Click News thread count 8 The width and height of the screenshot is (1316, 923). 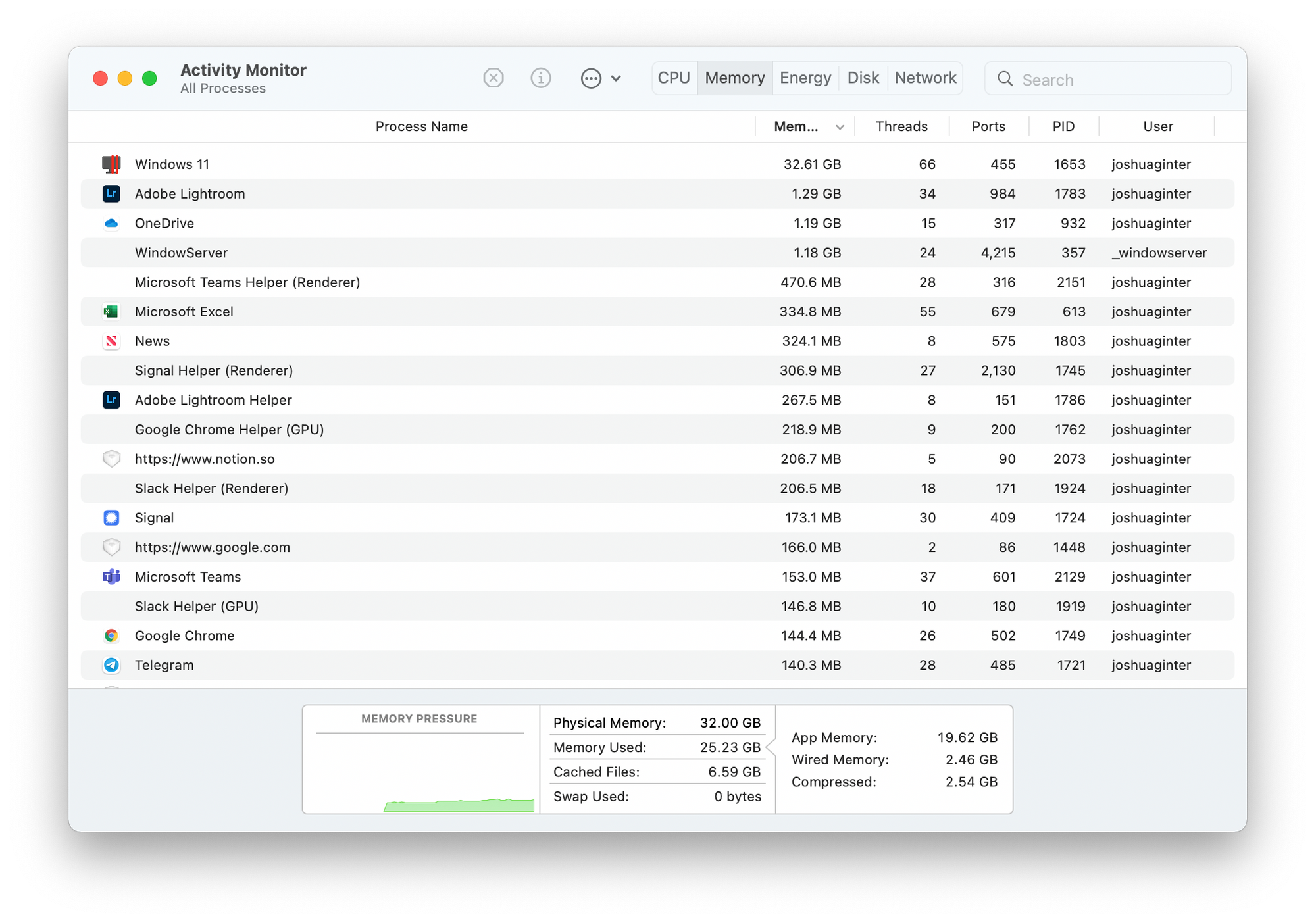point(931,341)
